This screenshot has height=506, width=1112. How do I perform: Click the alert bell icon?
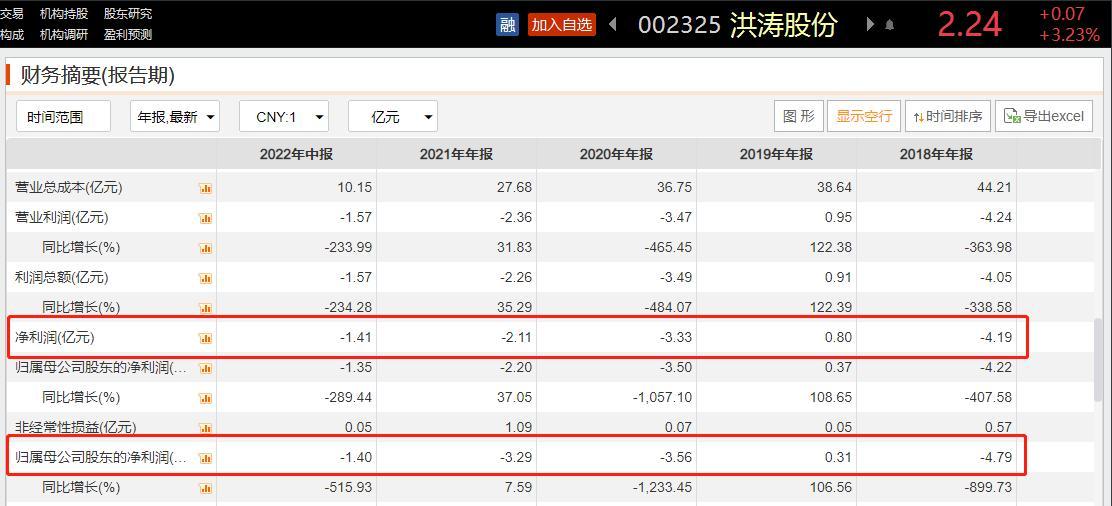click(890, 26)
